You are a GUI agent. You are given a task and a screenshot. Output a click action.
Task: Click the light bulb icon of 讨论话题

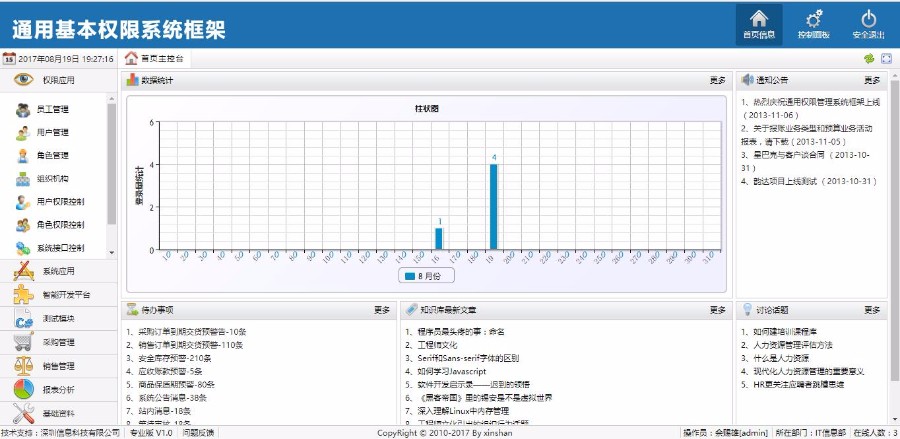[x=747, y=309]
